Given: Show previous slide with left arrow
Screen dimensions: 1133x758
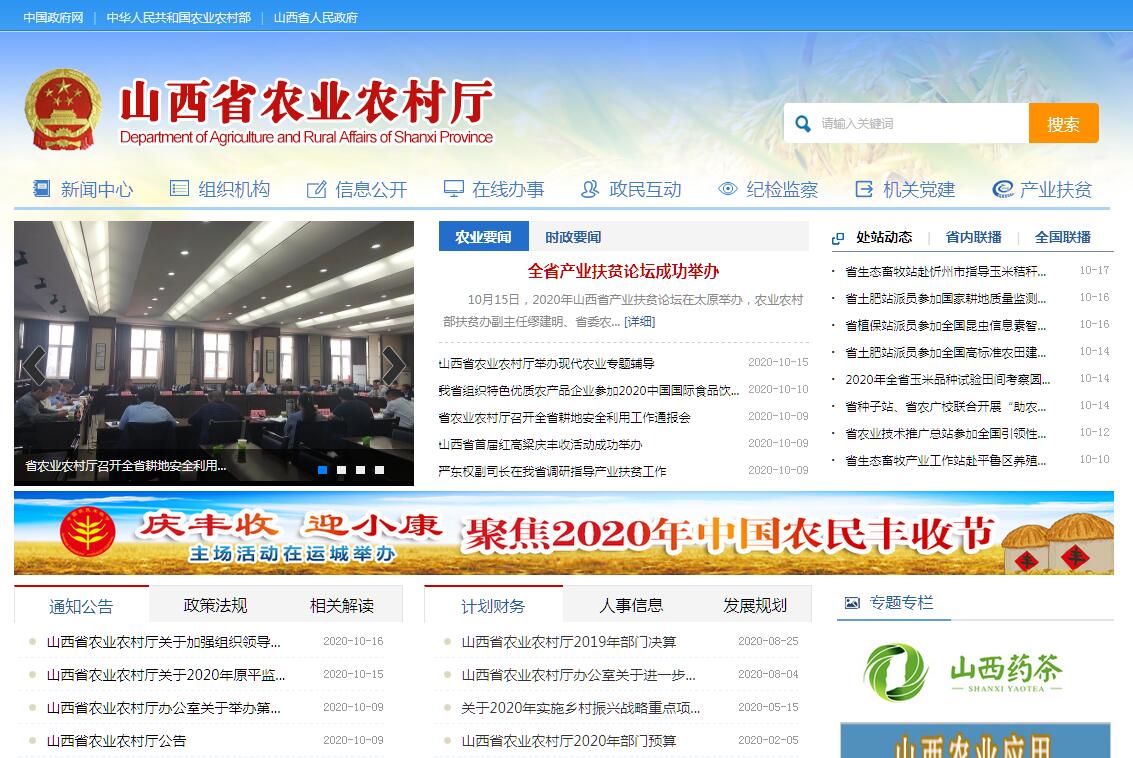Looking at the screenshot, I should tap(34, 365).
